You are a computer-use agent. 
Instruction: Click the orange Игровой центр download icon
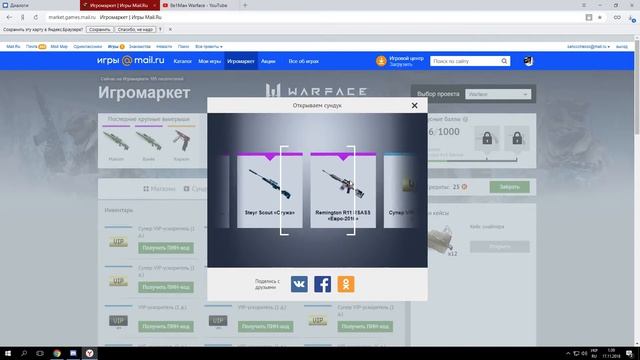(x=381, y=61)
